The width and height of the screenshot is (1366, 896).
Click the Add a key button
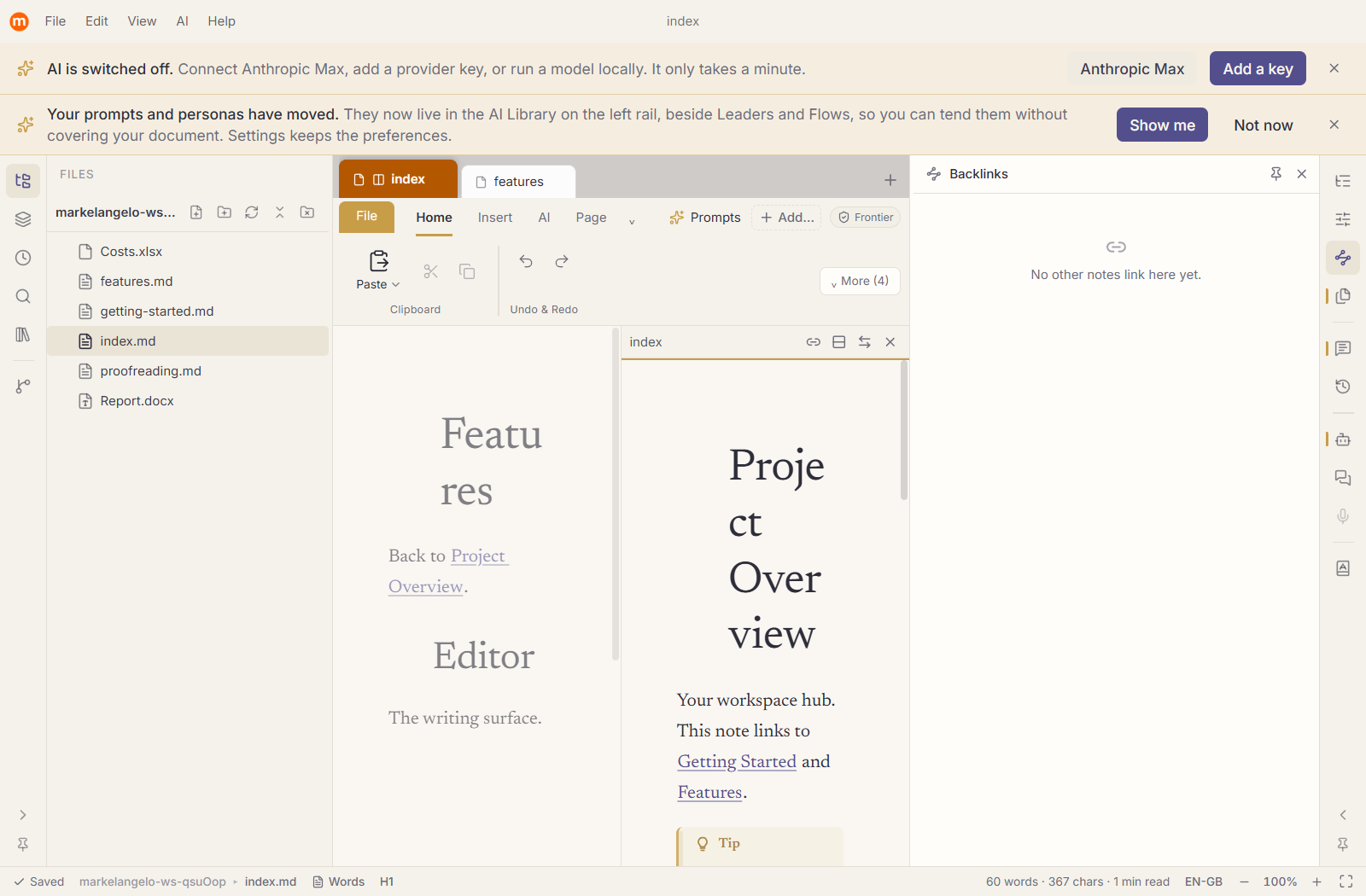click(1258, 69)
